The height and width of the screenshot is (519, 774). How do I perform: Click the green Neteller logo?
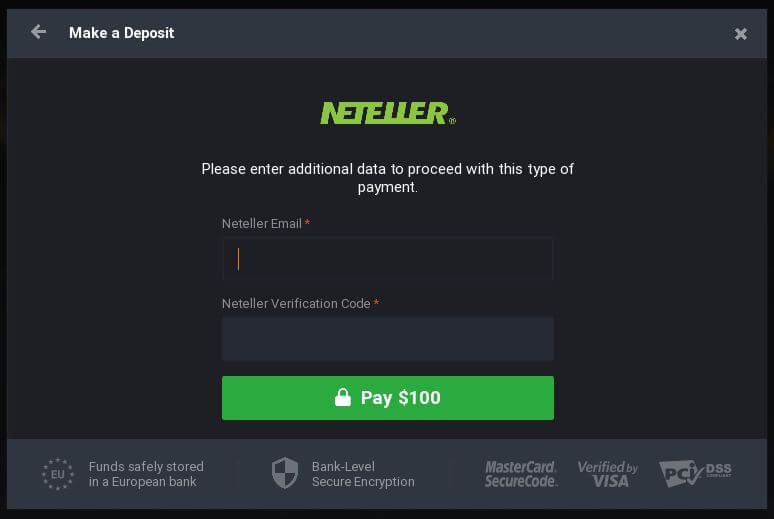387,113
